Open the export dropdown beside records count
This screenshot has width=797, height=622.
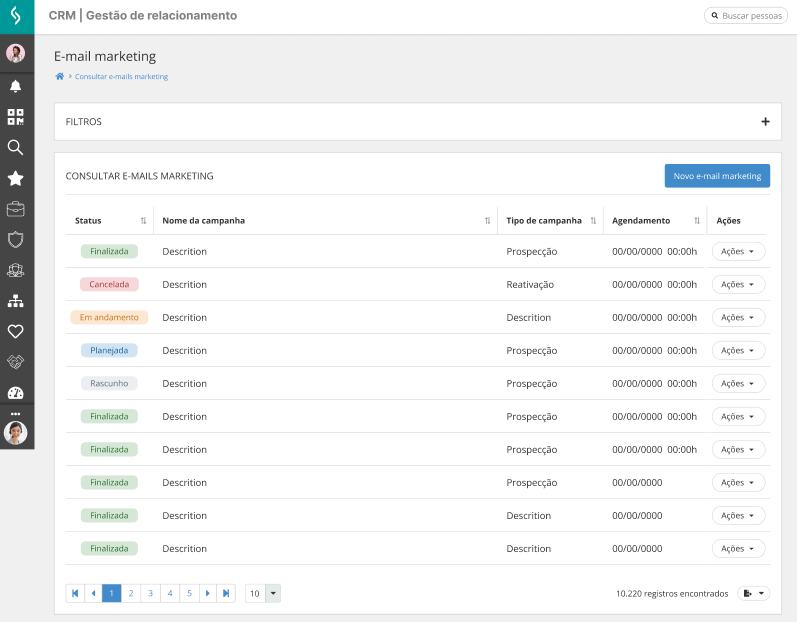pos(754,593)
